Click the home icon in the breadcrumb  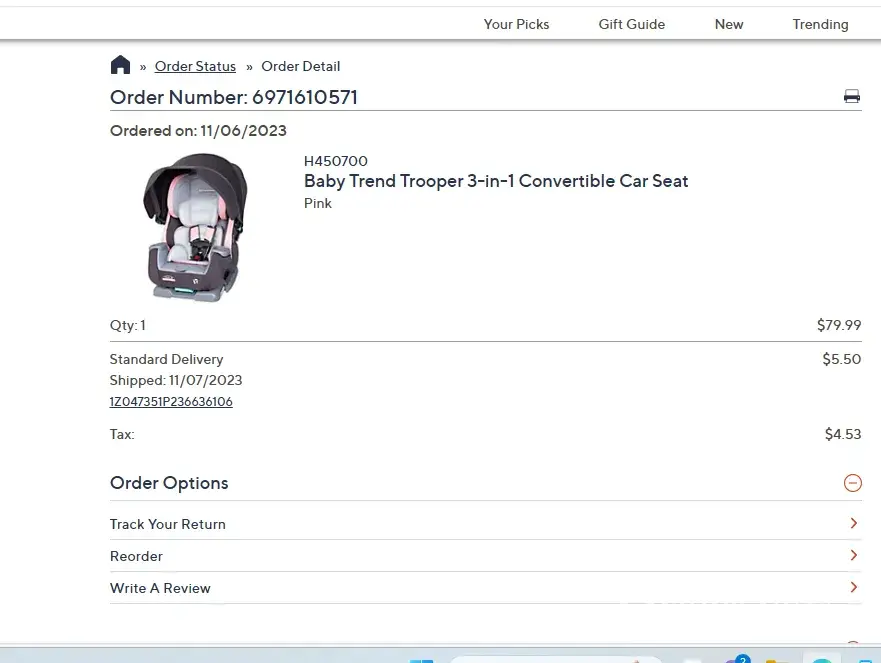click(x=120, y=65)
